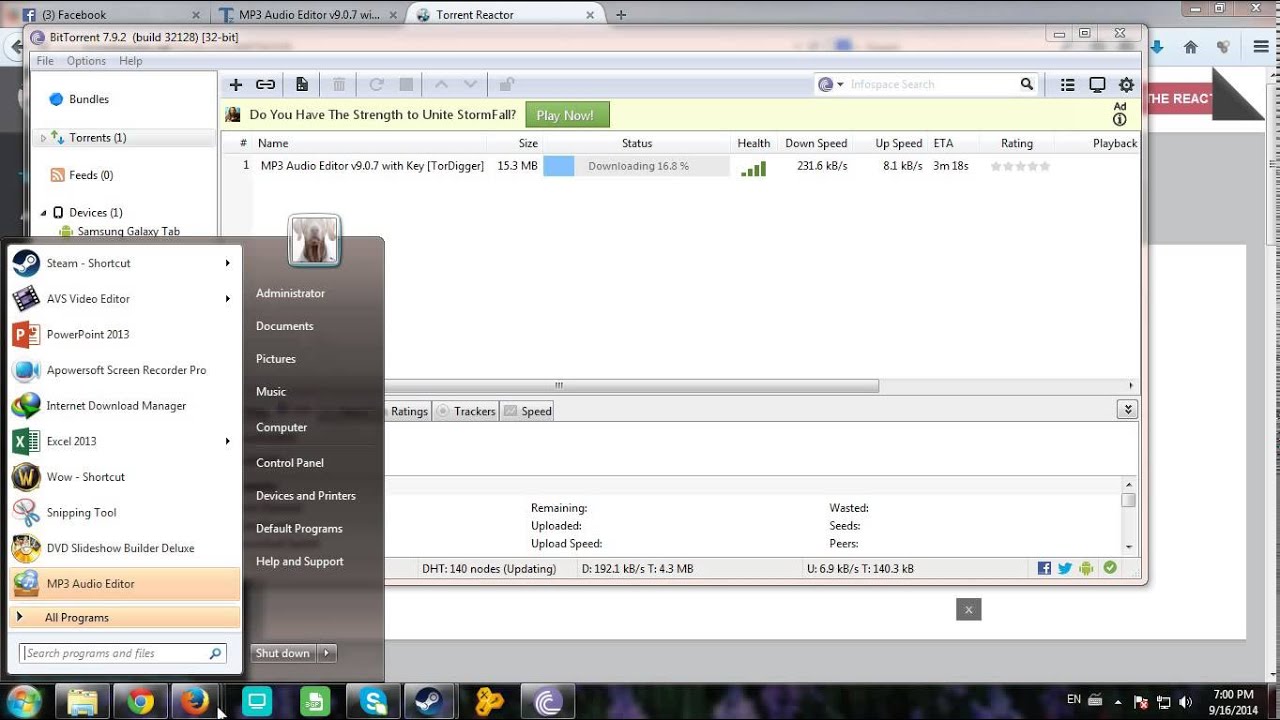Expand Excel 2013 jump list arrow

pos(228,441)
